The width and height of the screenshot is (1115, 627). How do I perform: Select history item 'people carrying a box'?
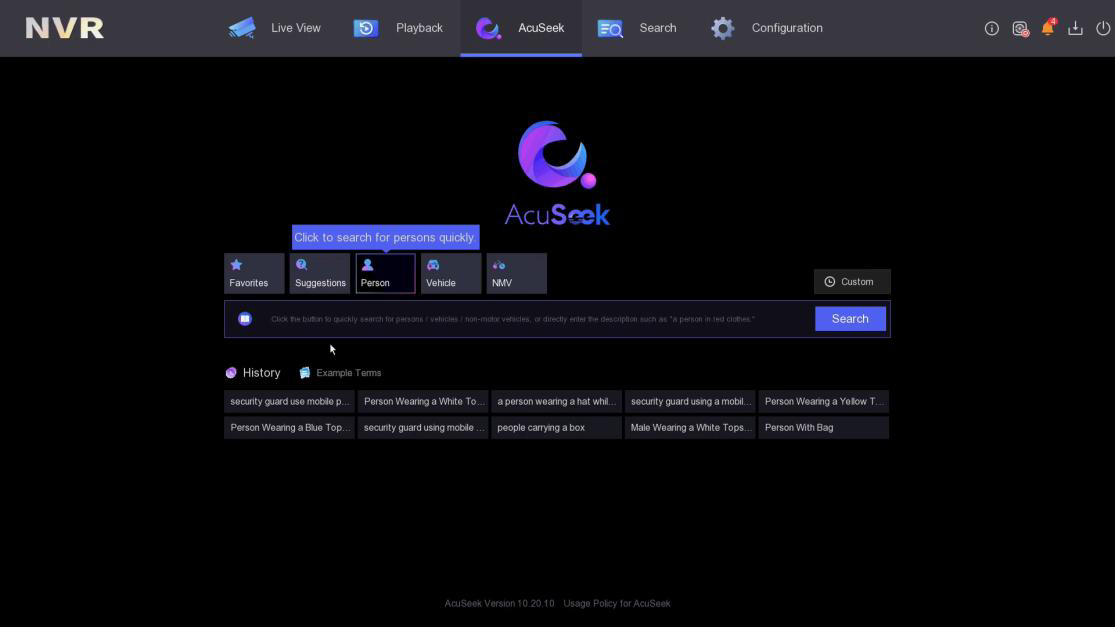pyautogui.click(x=556, y=428)
